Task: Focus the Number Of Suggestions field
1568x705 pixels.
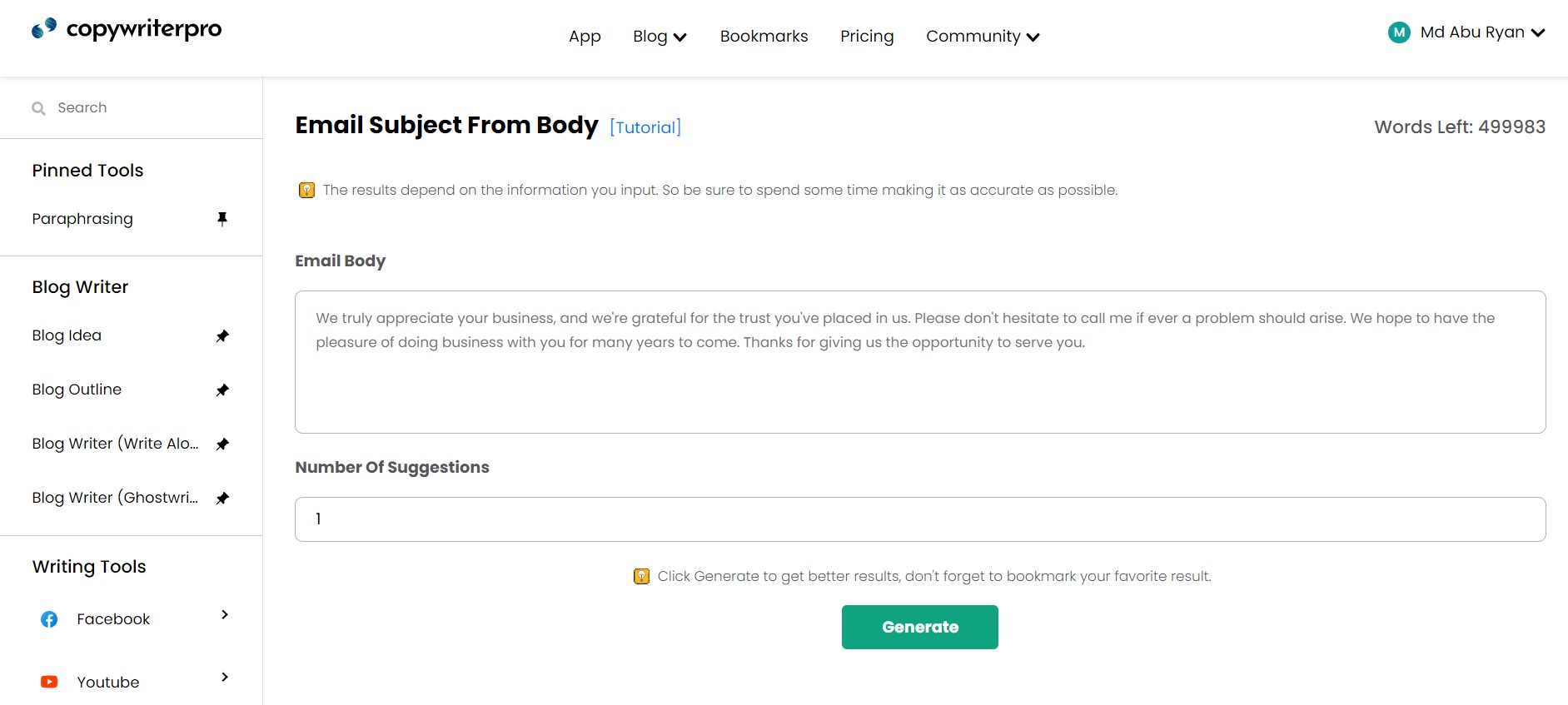Action: tap(919, 519)
